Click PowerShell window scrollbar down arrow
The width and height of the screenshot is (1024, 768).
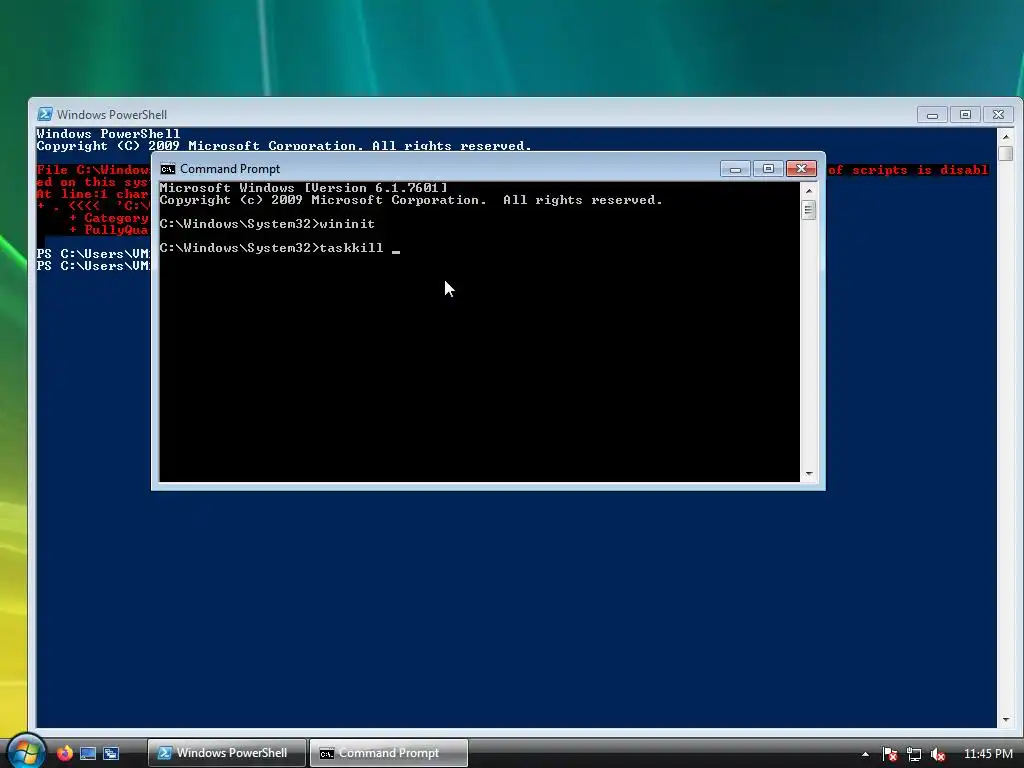click(1006, 720)
